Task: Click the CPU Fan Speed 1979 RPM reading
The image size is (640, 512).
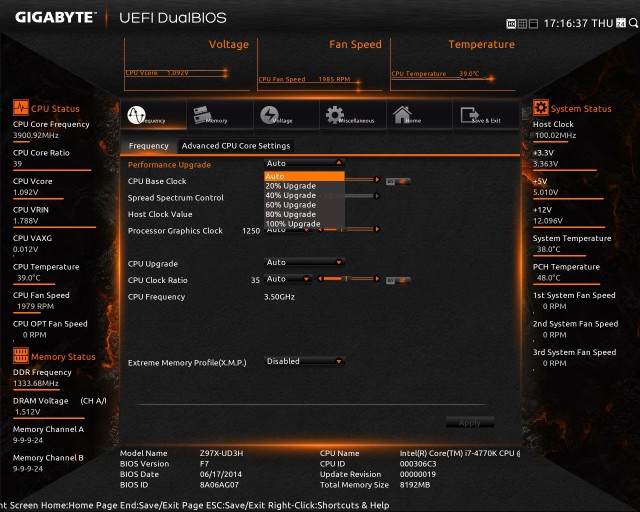Action: point(36,306)
